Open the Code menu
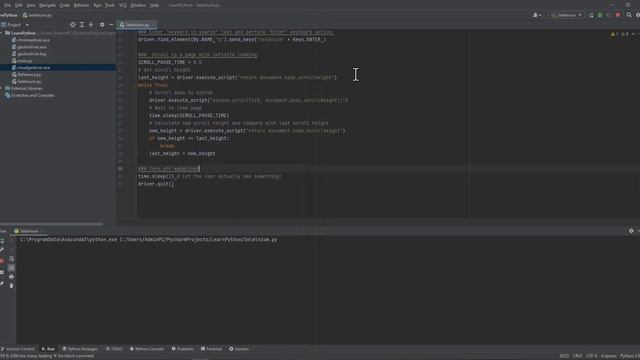This screenshot has width=640, height=360. [64, 5]
